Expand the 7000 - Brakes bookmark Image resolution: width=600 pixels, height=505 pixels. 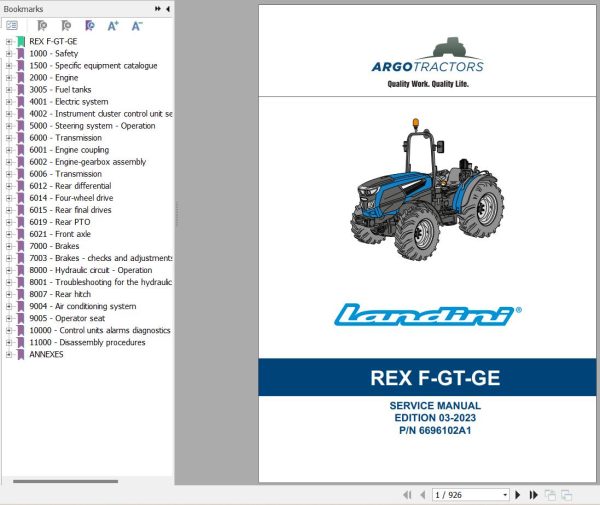[8, 246]
